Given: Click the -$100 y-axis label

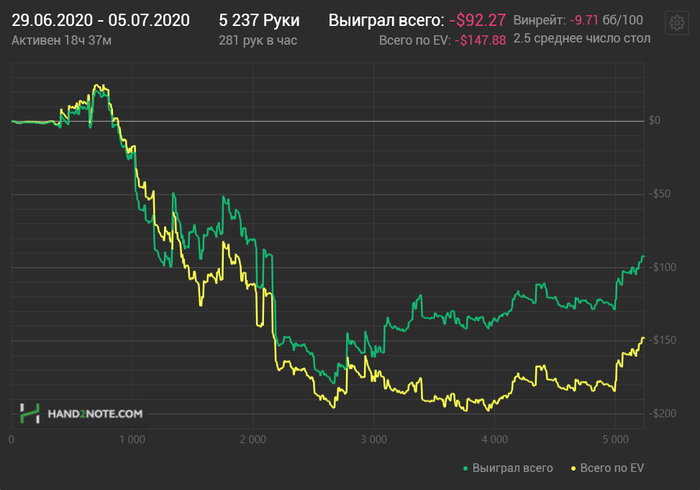Looking at the screenshot, I should click(662, 267).
